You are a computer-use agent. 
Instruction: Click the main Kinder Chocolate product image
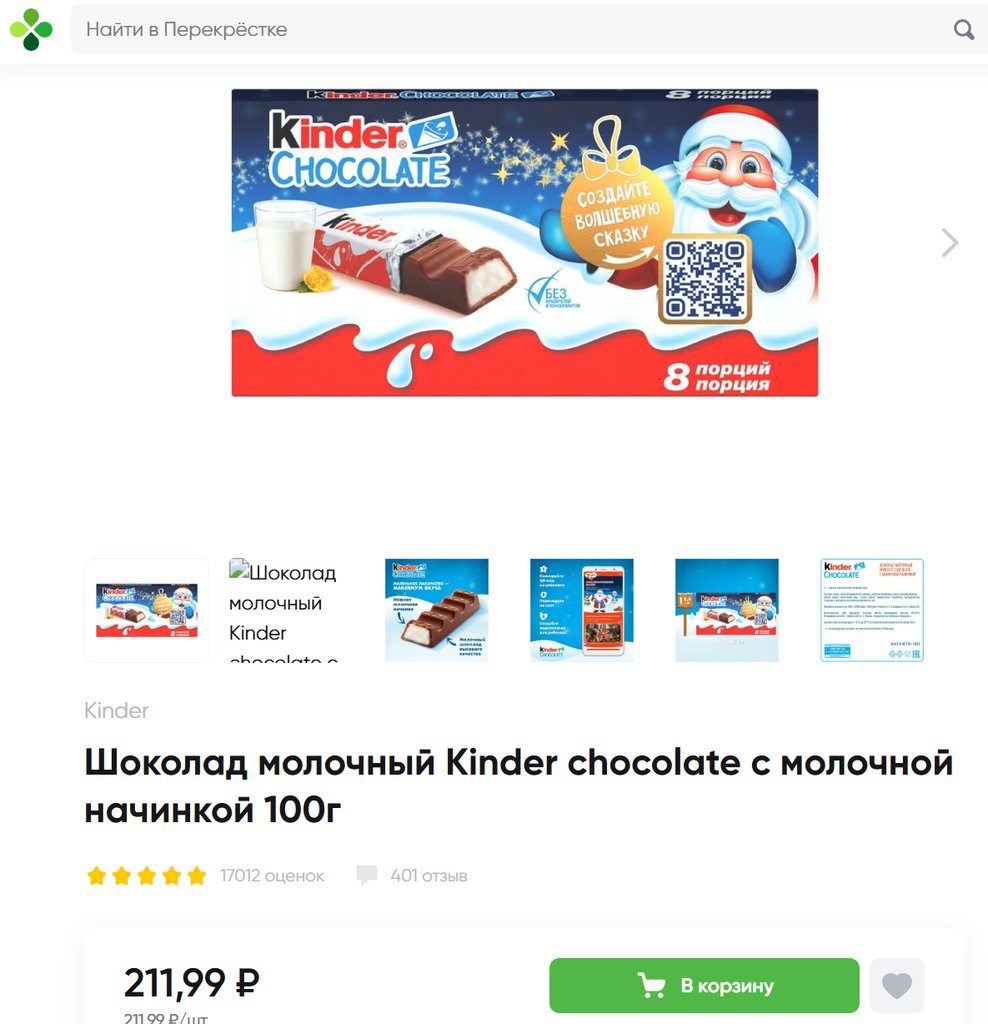pyautogui.click(x=524, y=242)
